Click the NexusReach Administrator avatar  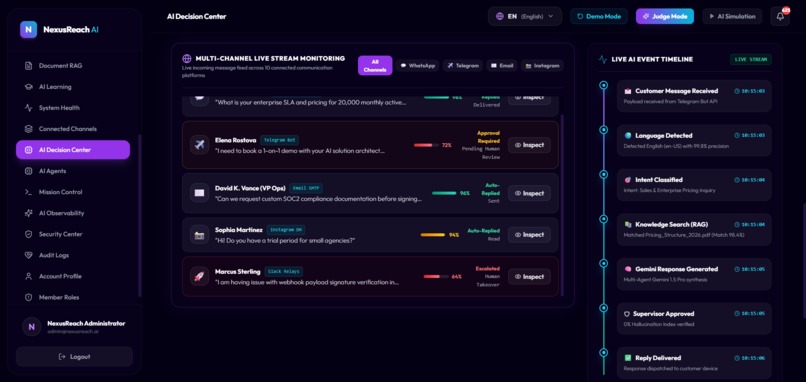click(x=31, y=326)
